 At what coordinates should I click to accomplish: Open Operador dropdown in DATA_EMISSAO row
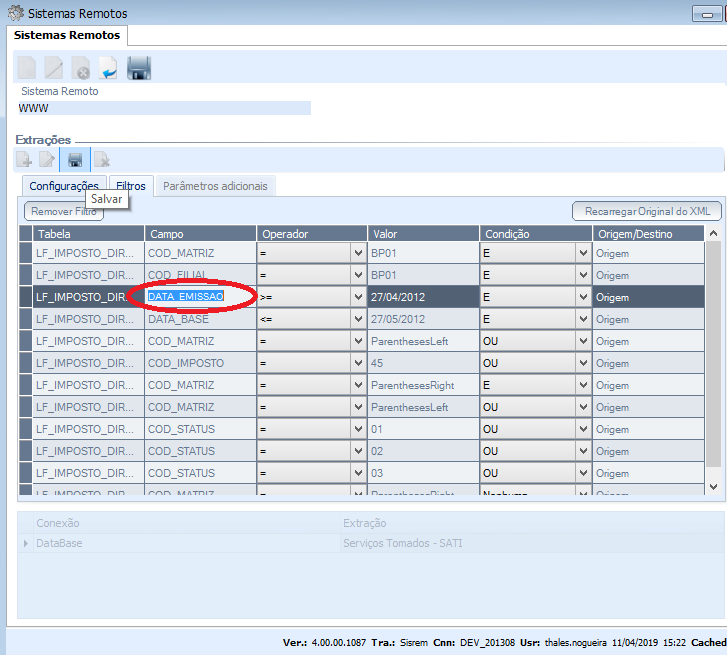pyautogui.click(x=358, y=297)
